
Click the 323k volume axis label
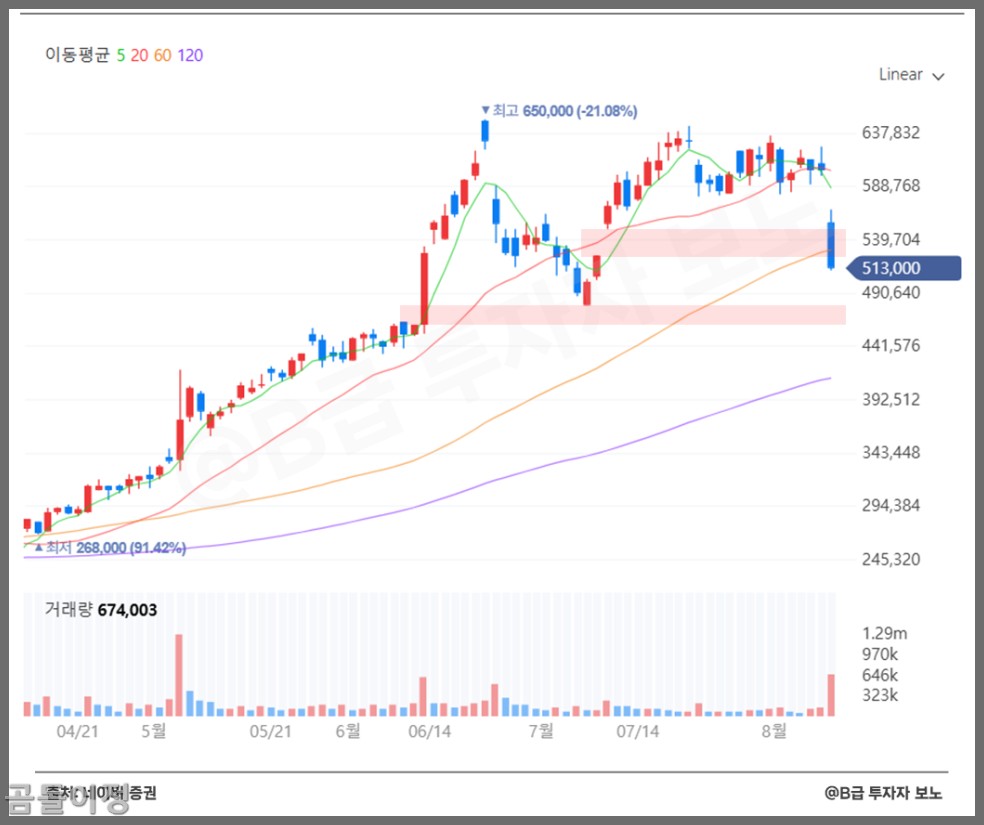pyautogui.click(x=879, y=695)
